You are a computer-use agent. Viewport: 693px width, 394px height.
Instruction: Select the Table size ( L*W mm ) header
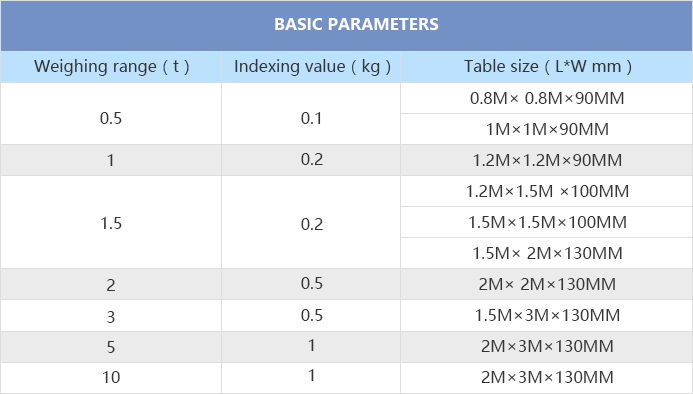pos(547,67)
